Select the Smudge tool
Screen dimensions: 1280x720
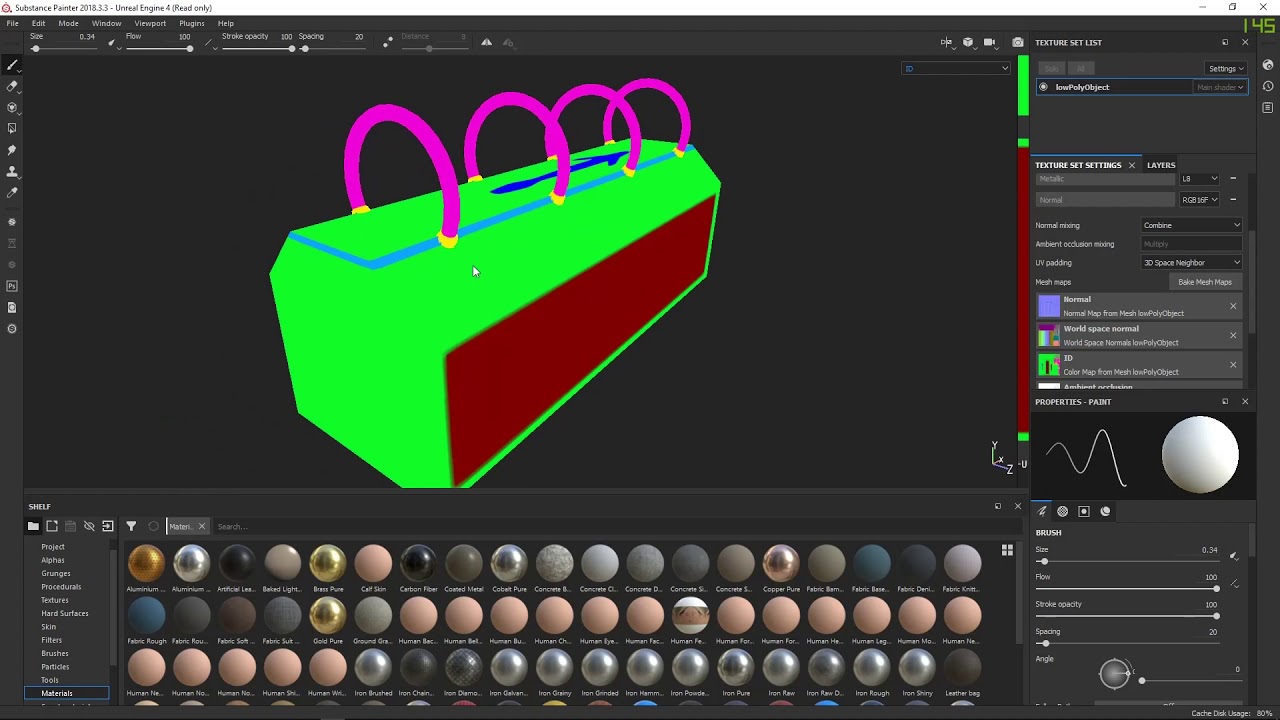12,149
